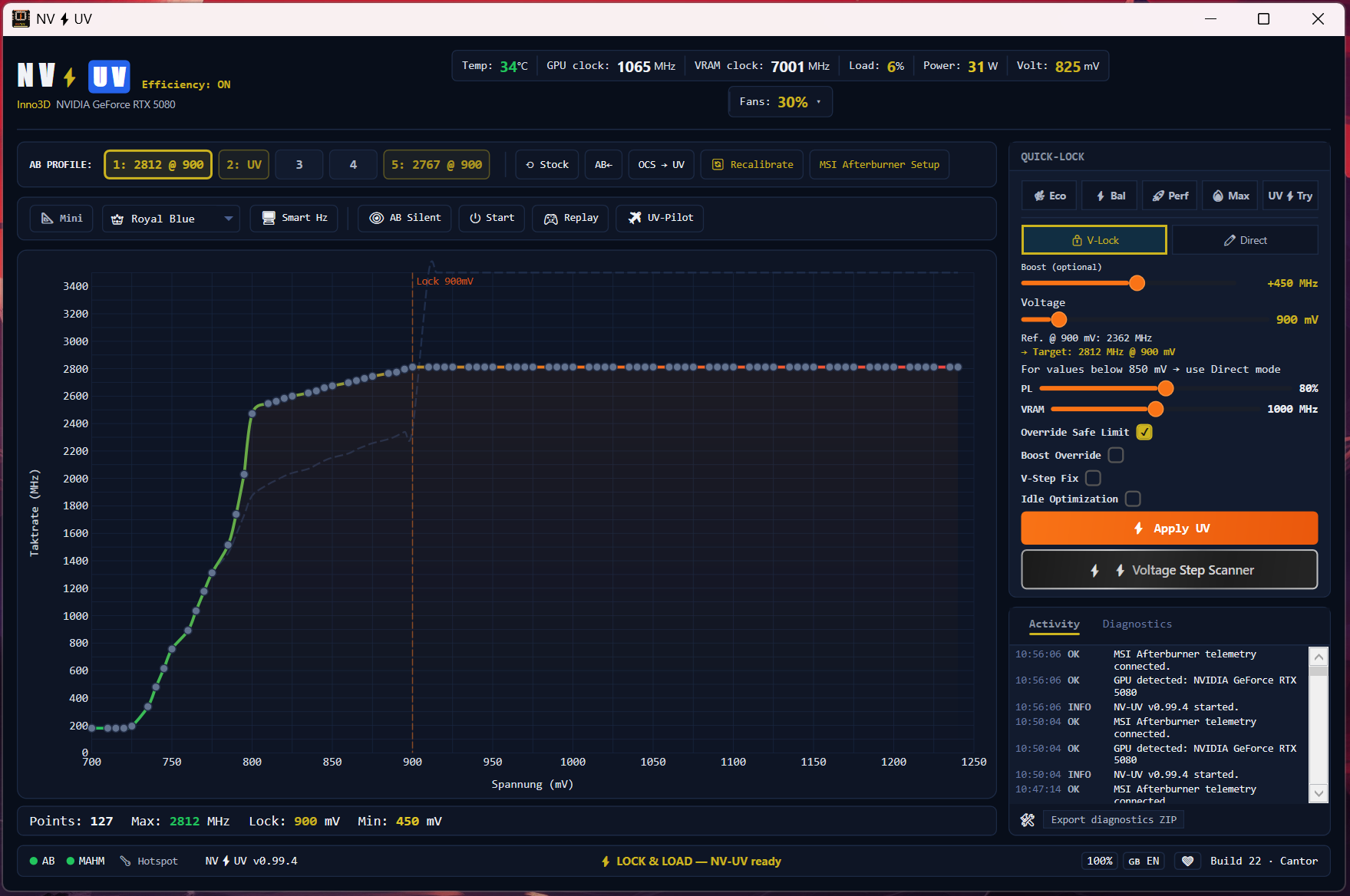Click the Lock 900mV chart marker label
This screenshot has width=1350, height=896.
(x=444, y=282)
